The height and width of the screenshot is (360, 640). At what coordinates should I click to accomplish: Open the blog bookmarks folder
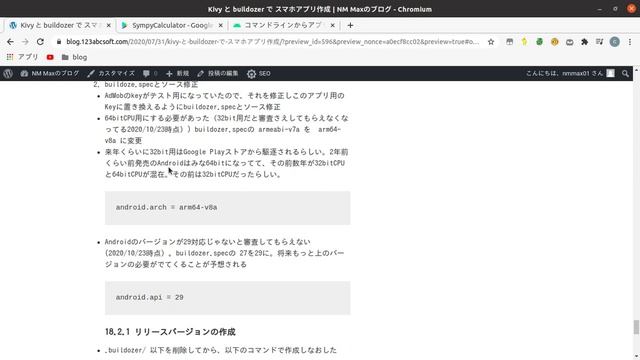[74, 57]
